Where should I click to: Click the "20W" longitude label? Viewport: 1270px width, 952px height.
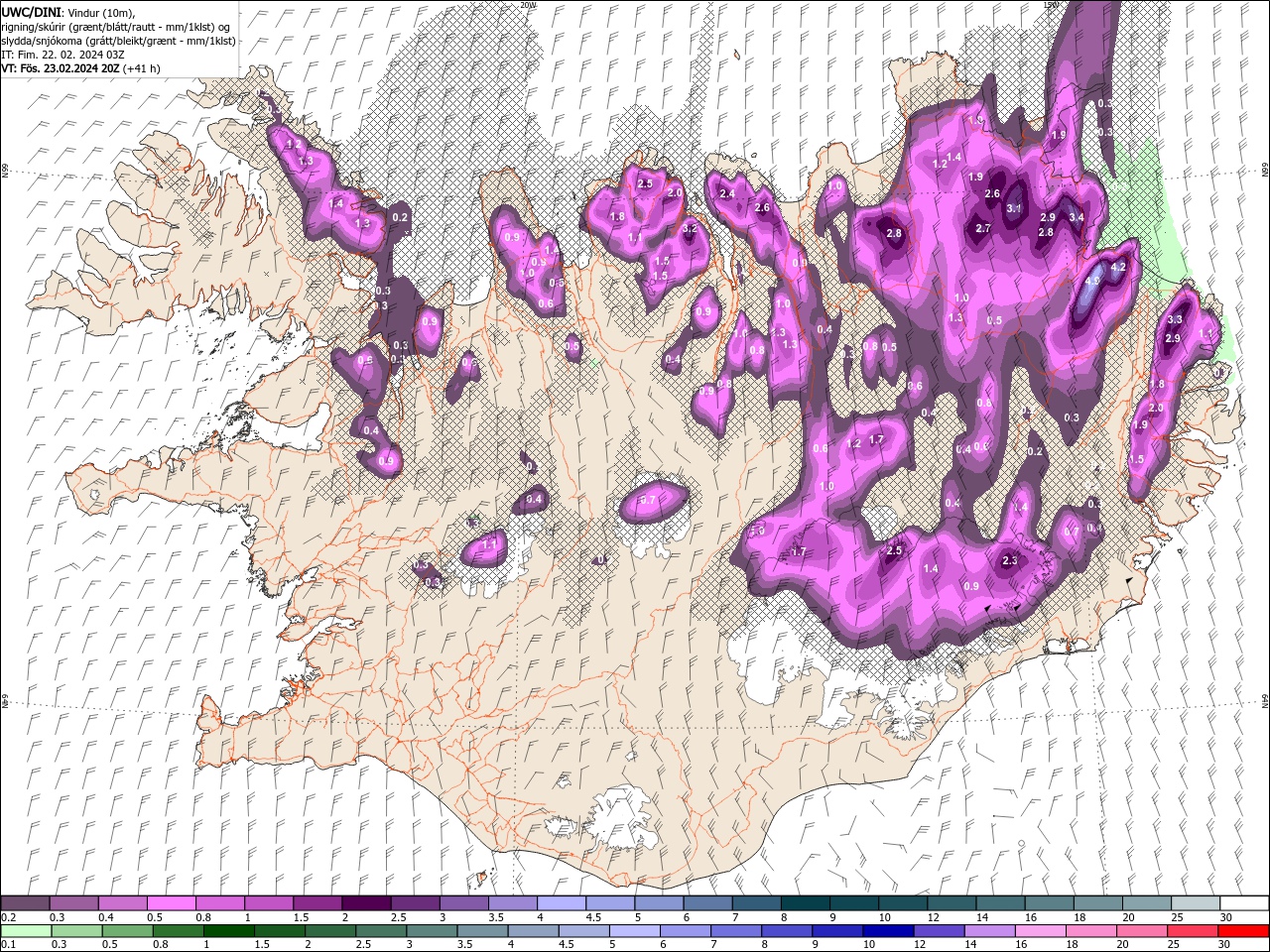point(528,5)
